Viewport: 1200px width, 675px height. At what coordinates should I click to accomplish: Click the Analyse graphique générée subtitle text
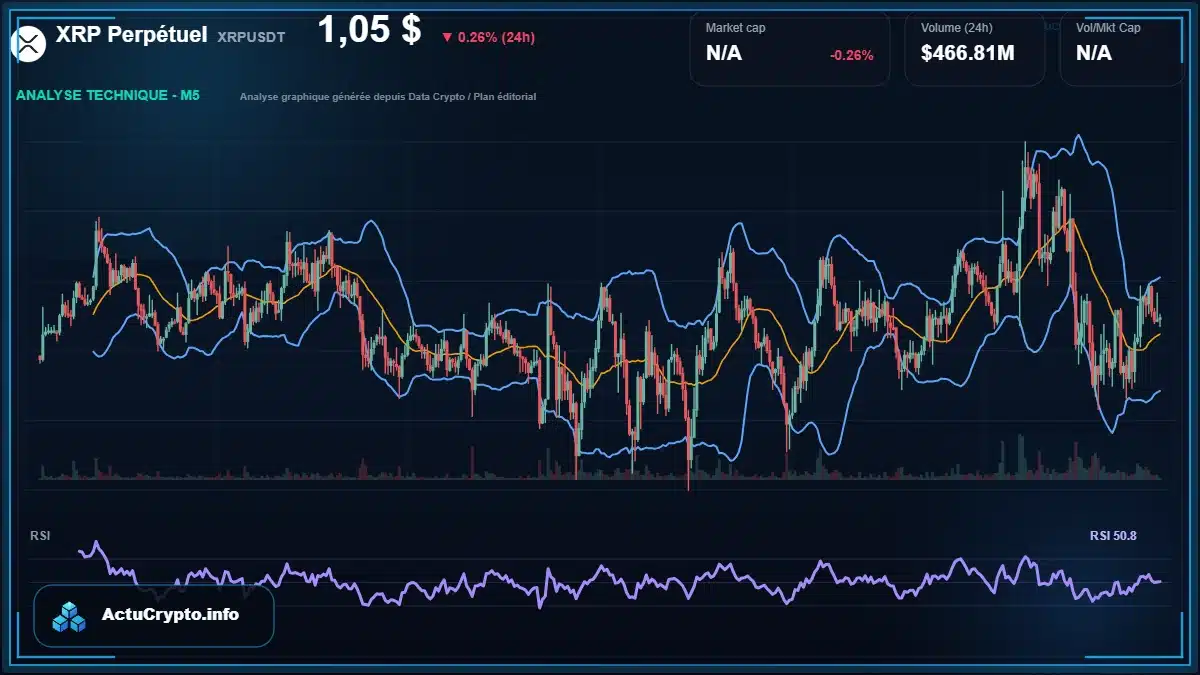tap(388, 97)
